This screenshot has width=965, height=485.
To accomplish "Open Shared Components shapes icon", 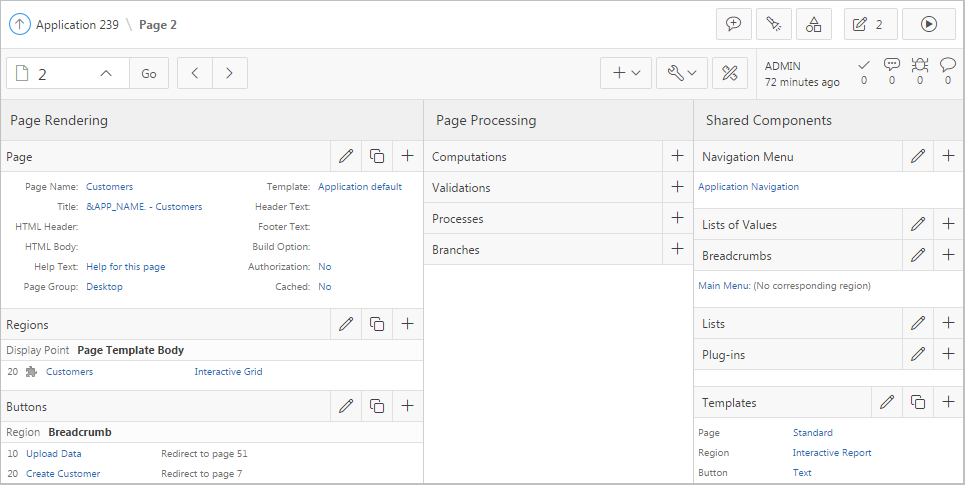I will click(814, 24).
